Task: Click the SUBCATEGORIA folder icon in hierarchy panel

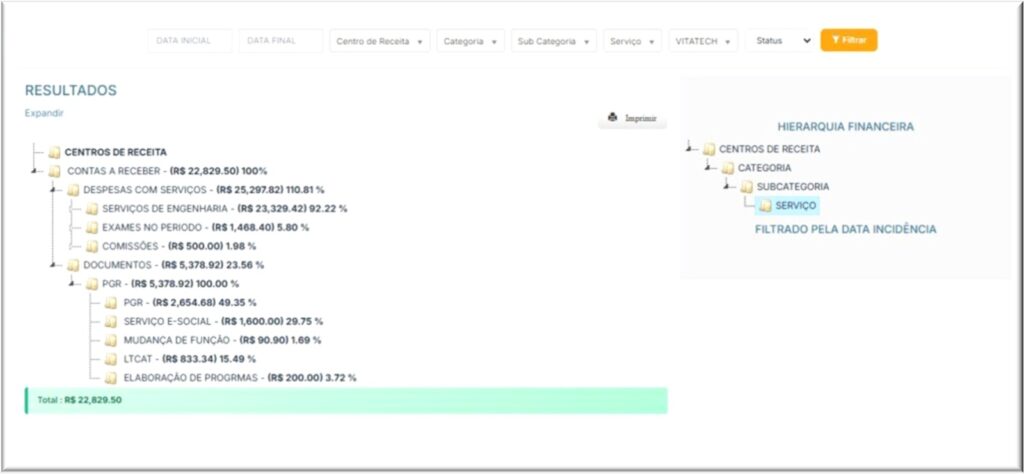Action: [x=747, y=187]
